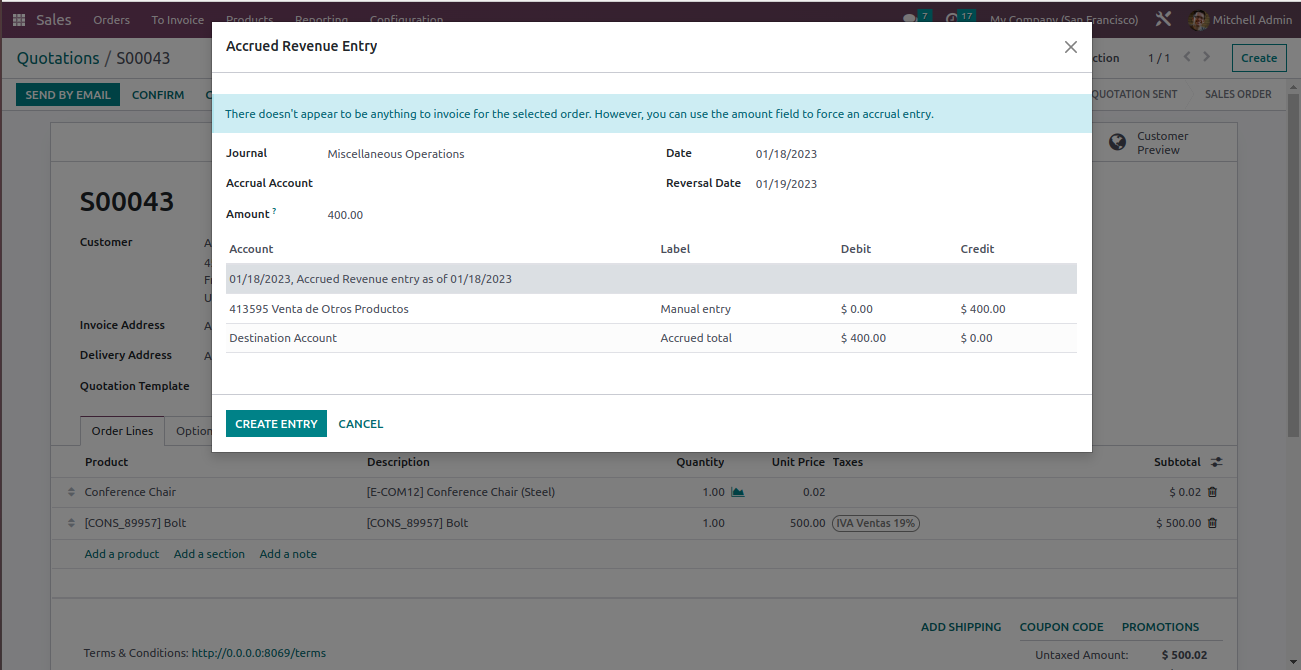Click the Create button

[1259, 58]
